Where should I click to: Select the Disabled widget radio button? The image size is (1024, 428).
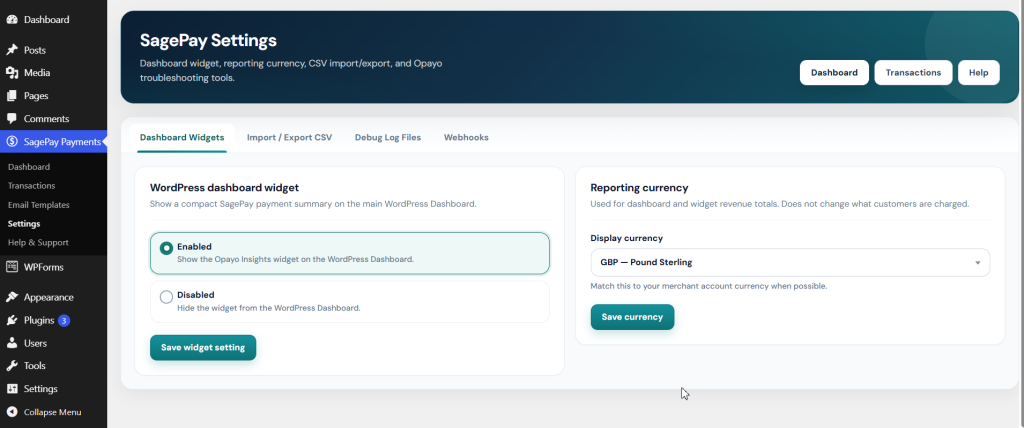click(x=167, y=297)
